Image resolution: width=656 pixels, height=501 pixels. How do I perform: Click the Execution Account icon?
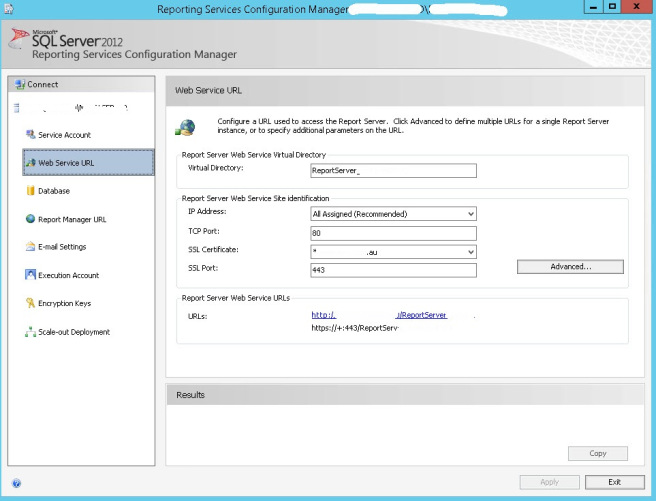(x=30, y=275)
